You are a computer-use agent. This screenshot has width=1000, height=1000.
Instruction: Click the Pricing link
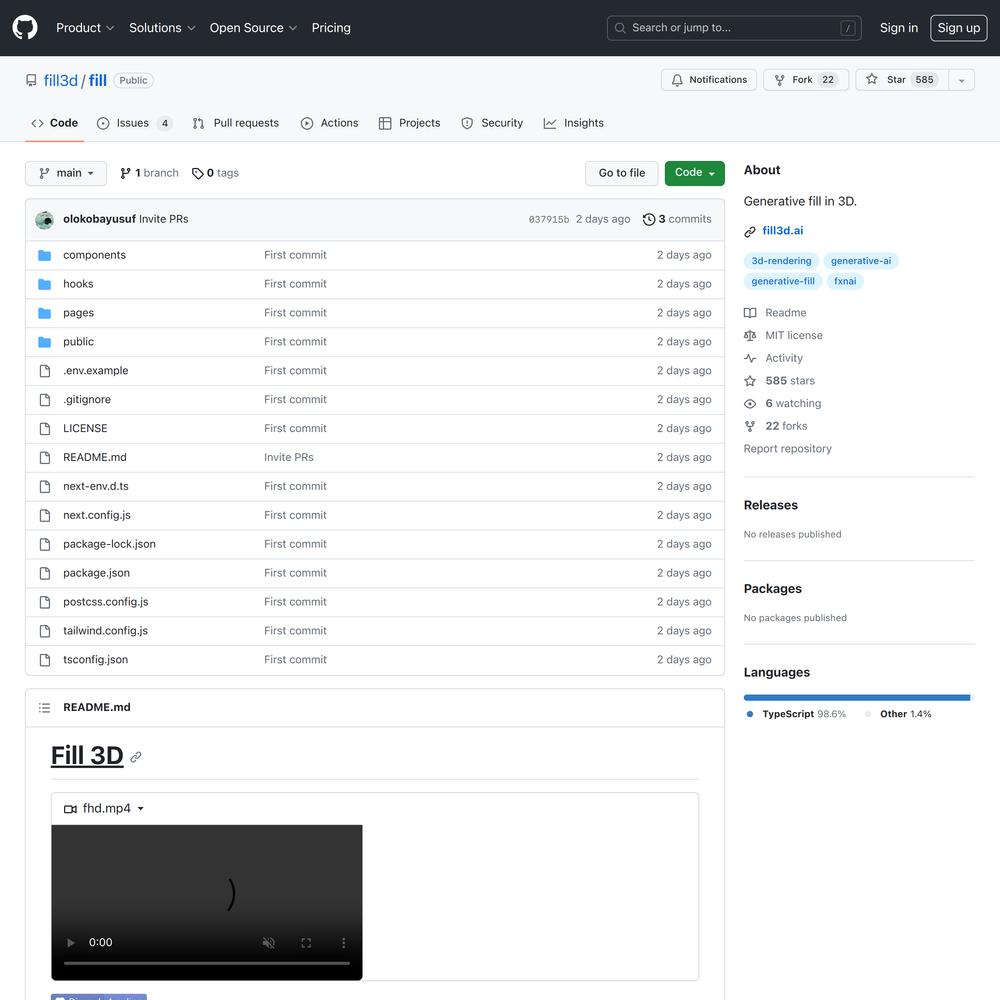[x=331, y=28]
